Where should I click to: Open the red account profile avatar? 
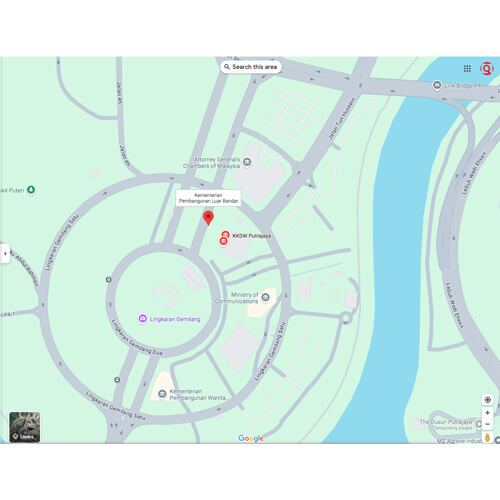(x=487, y=69)
